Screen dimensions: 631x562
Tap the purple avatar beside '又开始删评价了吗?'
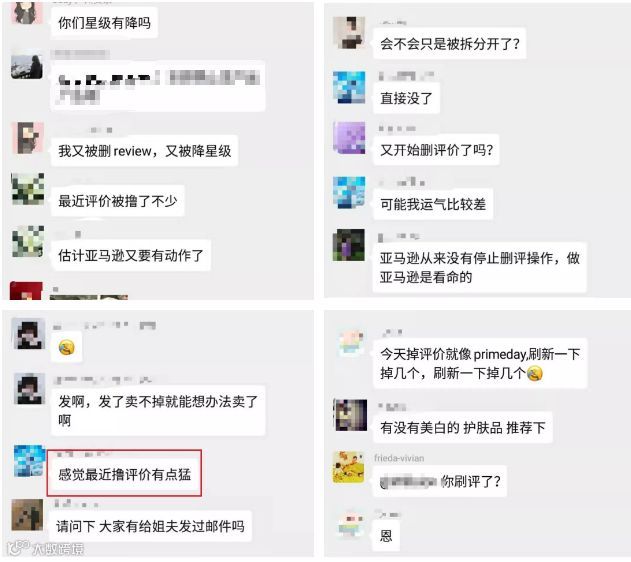click(x=349, y=138)
